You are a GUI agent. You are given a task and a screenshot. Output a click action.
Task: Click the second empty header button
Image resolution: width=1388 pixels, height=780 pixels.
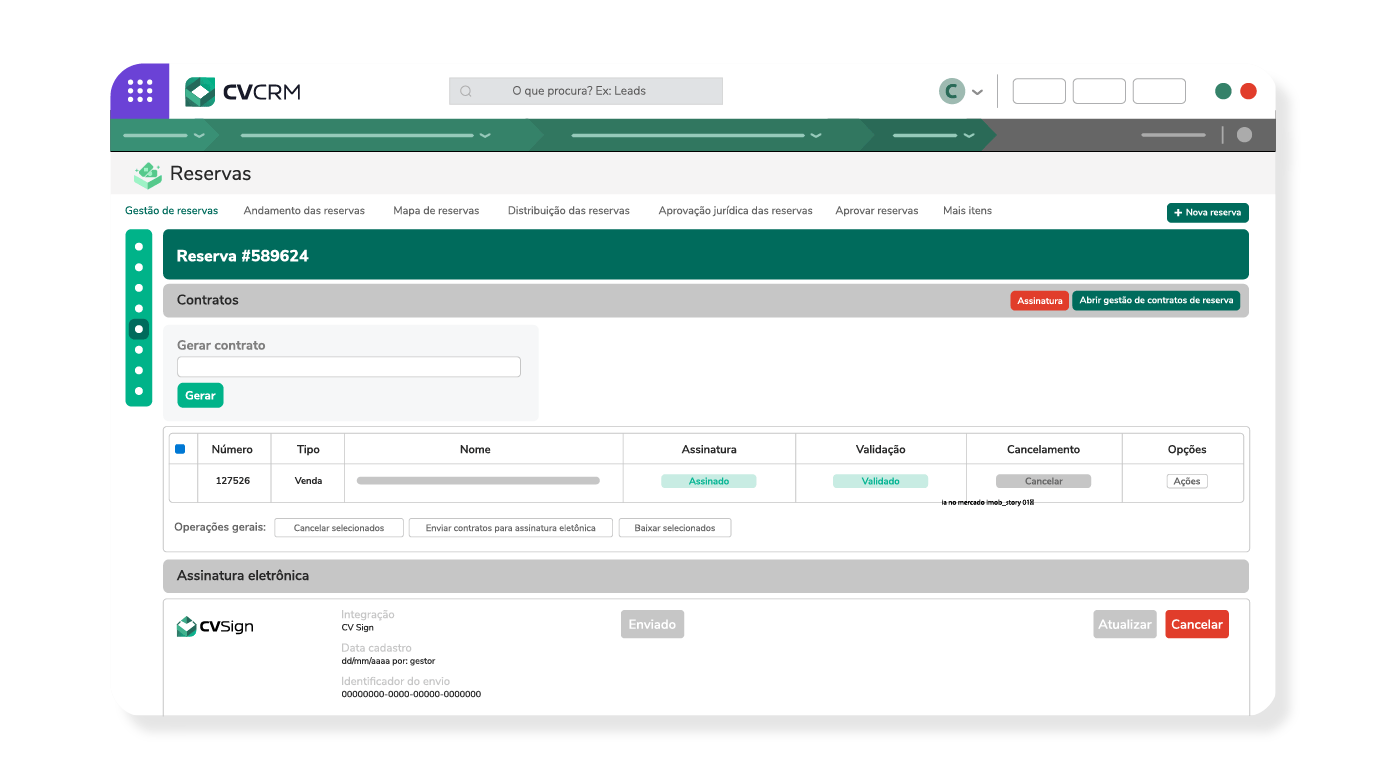pyautogui.click(x=1099, y=91)
